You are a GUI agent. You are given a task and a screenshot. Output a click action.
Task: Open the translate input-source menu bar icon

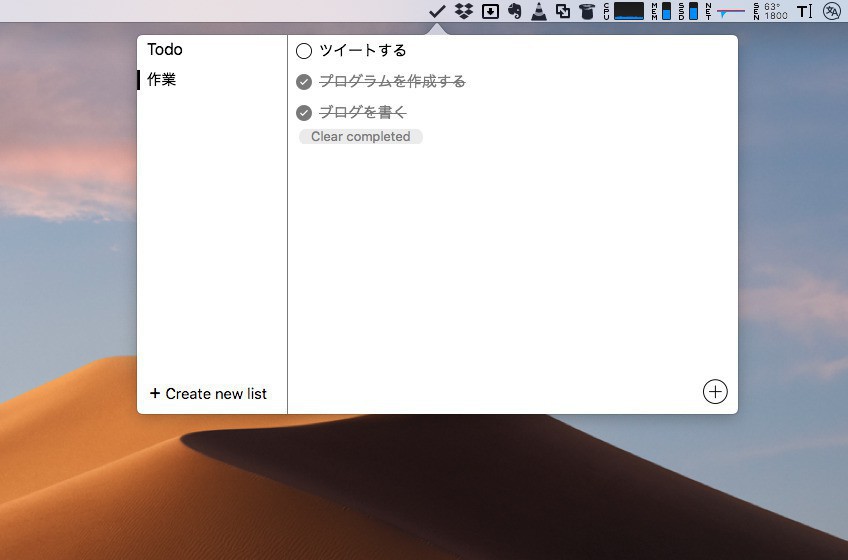click(x=831, y=11)
